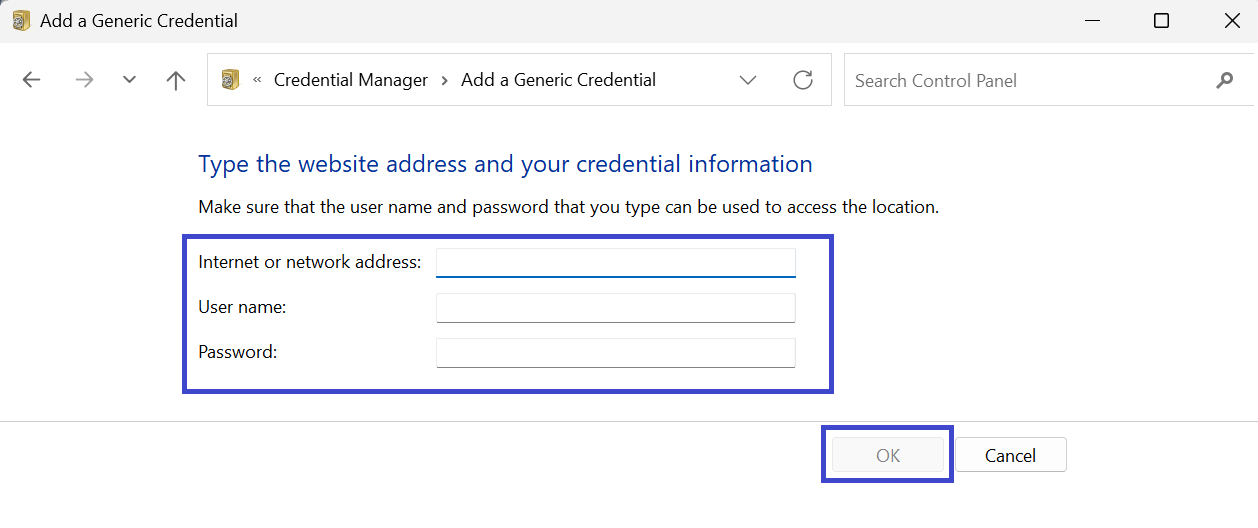Focus the Internet or network address field
Image resolution: width=1258 pixels, height=528 pixels.
615,262
